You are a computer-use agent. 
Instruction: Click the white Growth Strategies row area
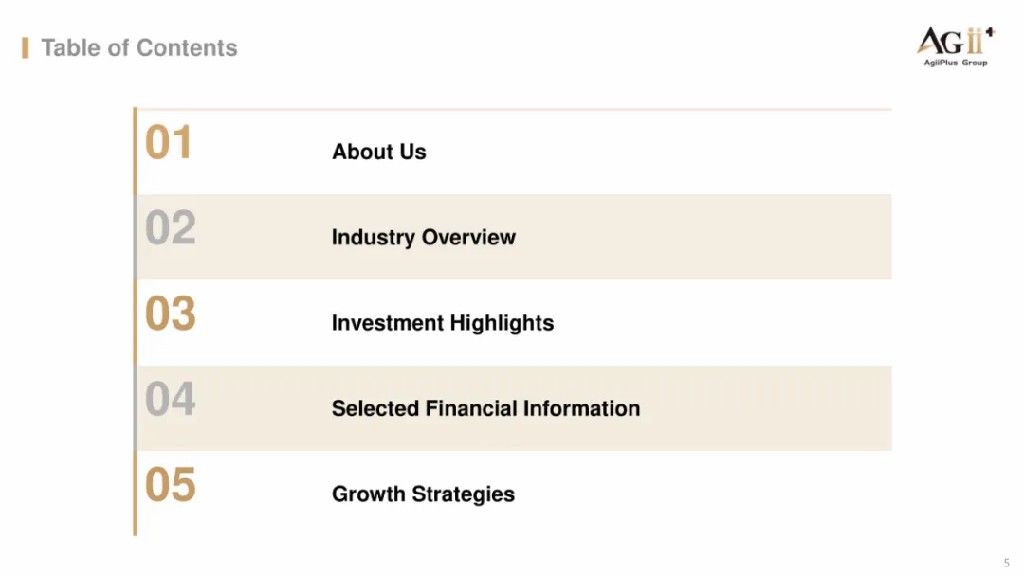coord(513,493)
